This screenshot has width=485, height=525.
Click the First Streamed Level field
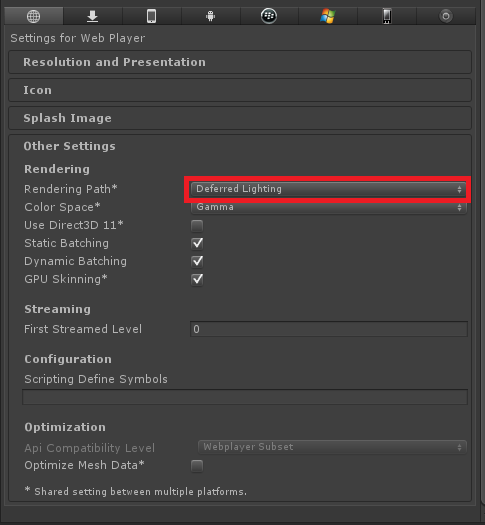(329, 329)
